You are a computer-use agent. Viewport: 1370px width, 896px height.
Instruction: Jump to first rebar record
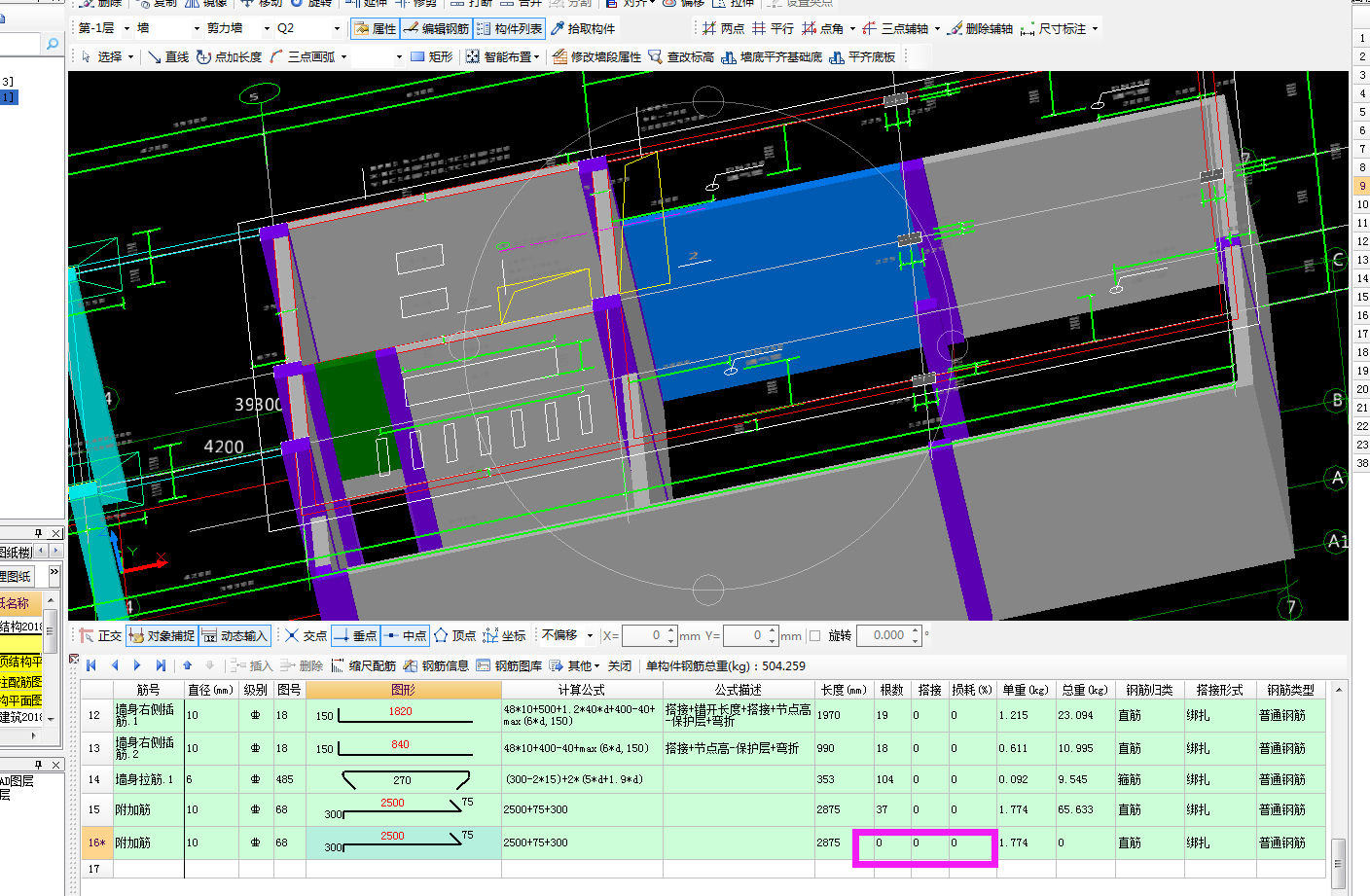(x=91, y=665)
